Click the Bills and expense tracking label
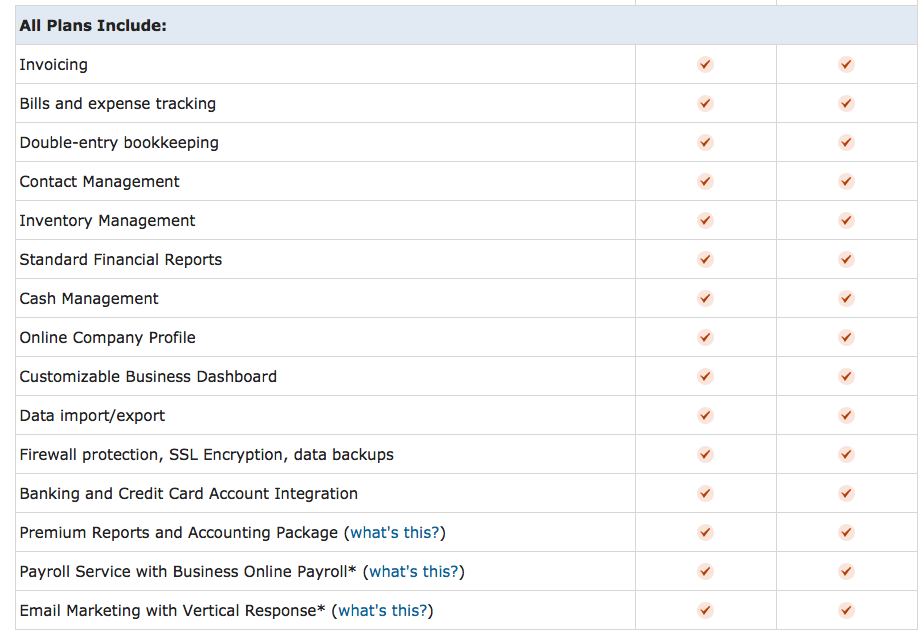 [x=118, y=104]
